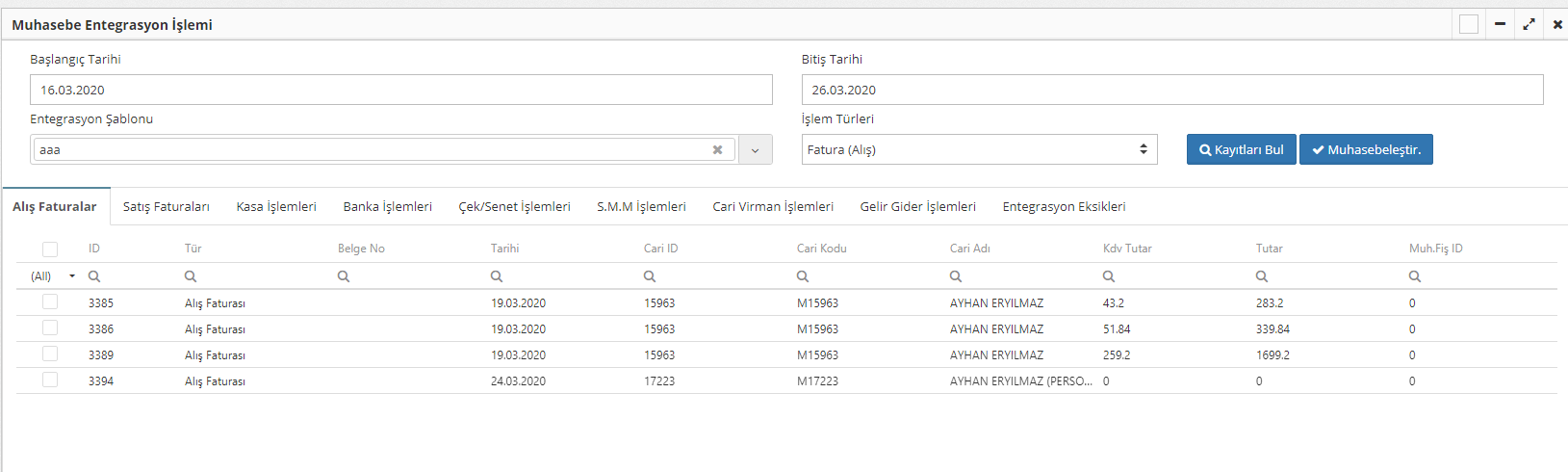Open the Entegrasyon Eksikleri tab
The width and height of the screenshot is (1568, 472).
point(1064,207)
